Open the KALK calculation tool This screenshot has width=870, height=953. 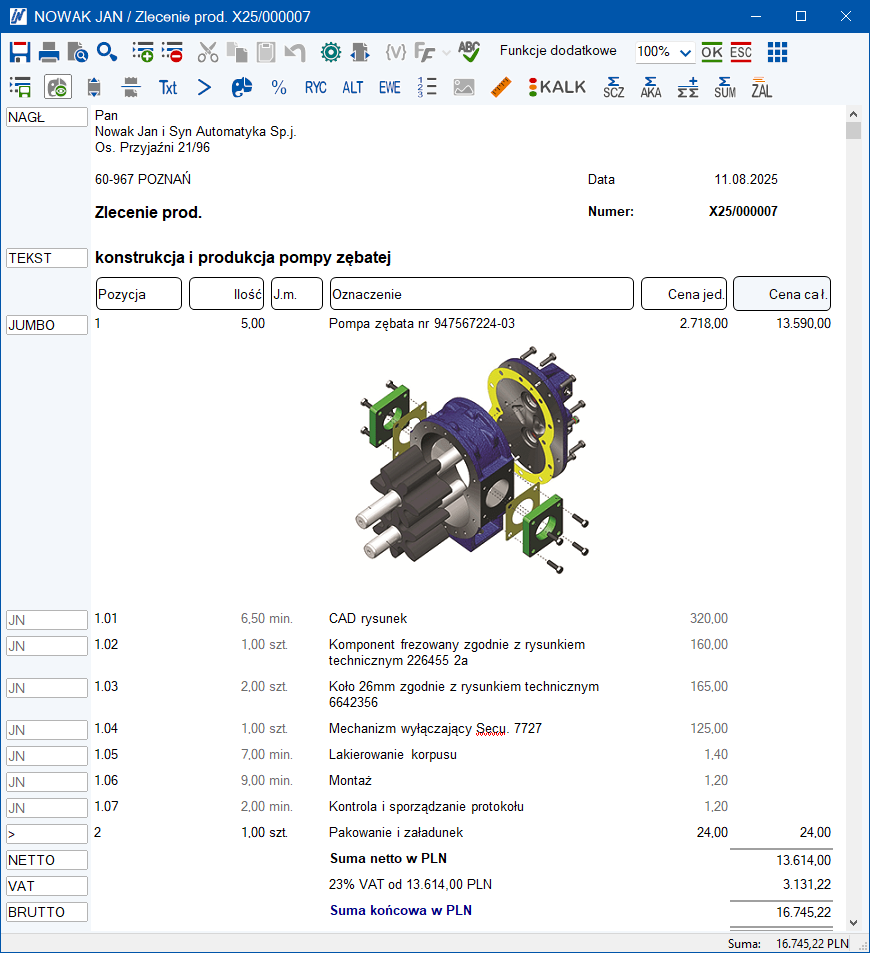click(x=557, y=87)
